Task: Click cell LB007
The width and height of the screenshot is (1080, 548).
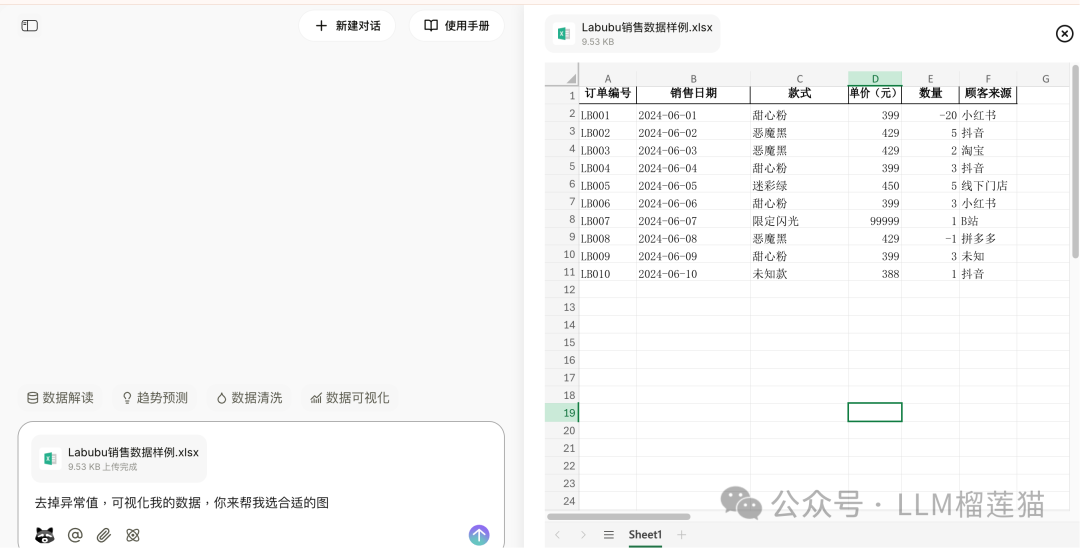Action: click(x=608, y=221)
